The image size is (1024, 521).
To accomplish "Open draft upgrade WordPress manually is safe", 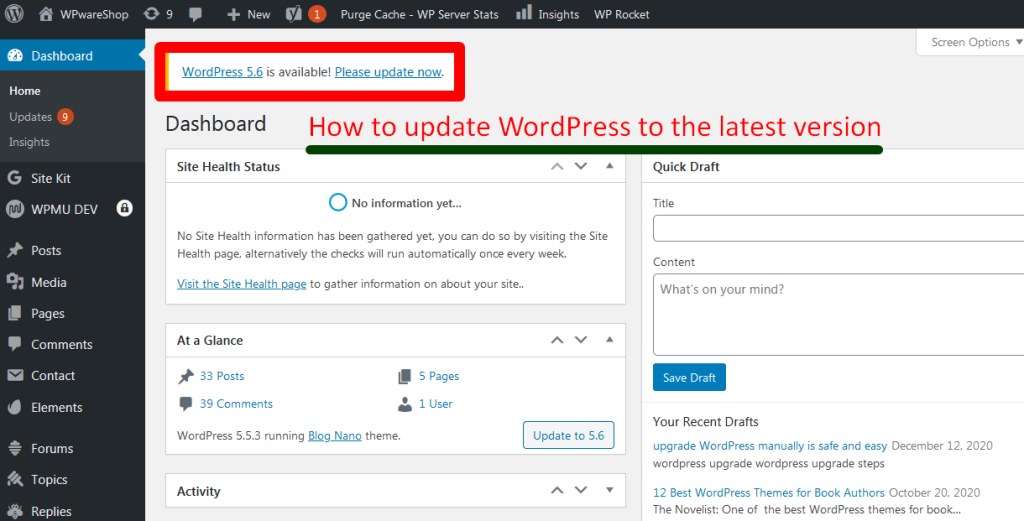I will click(770, 446).
